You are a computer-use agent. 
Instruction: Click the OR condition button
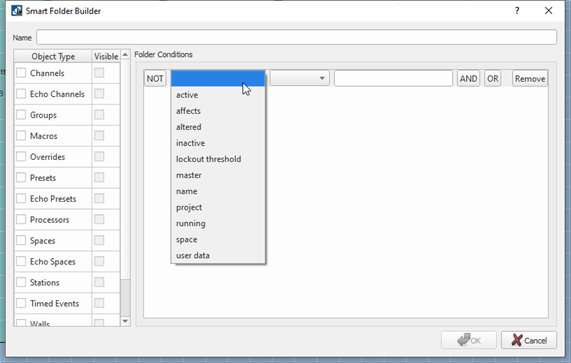tap(493, 79)
